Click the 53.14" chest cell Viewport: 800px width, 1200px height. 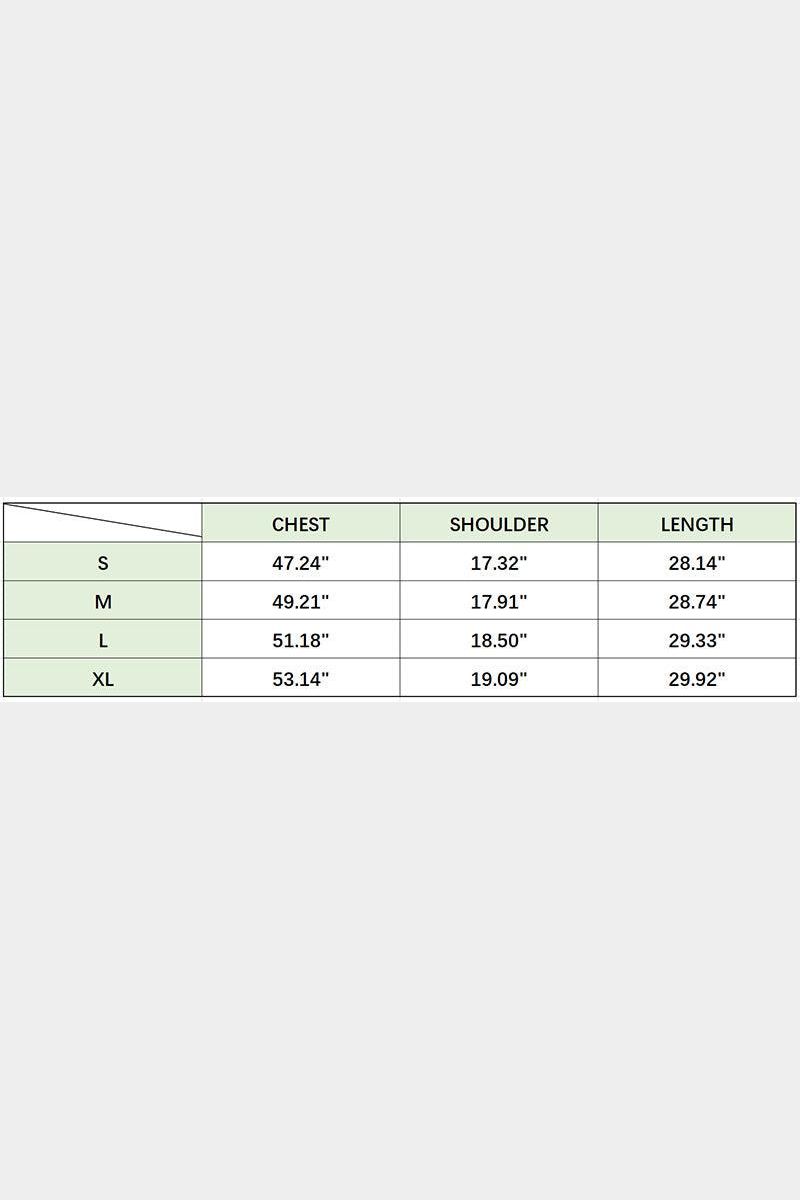click(300, 679)
